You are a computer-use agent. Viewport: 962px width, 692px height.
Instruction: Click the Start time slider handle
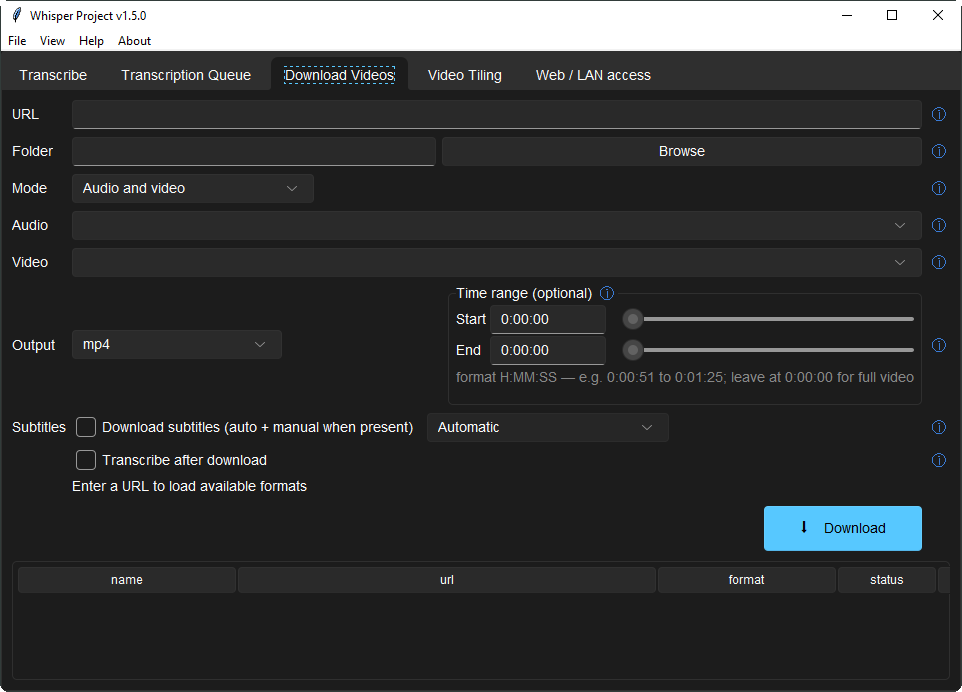[x=633, y=319]
